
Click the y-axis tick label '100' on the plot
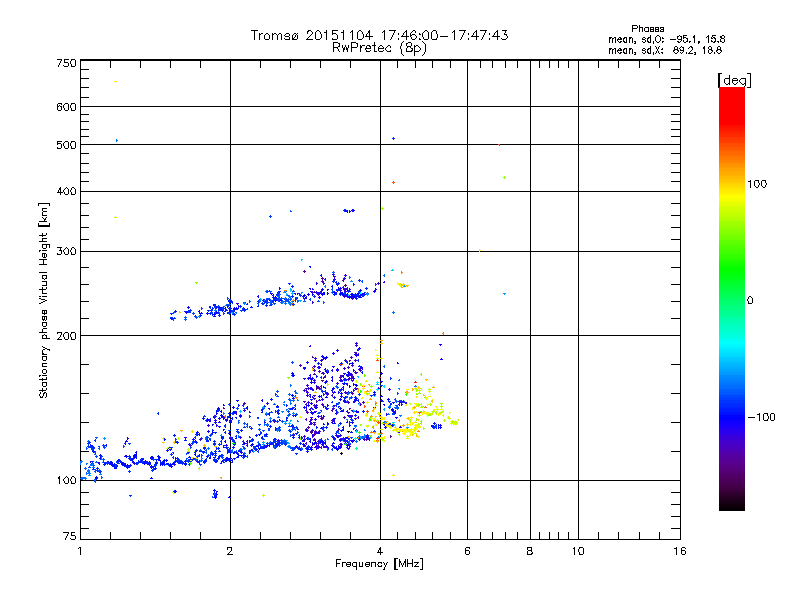66,480
